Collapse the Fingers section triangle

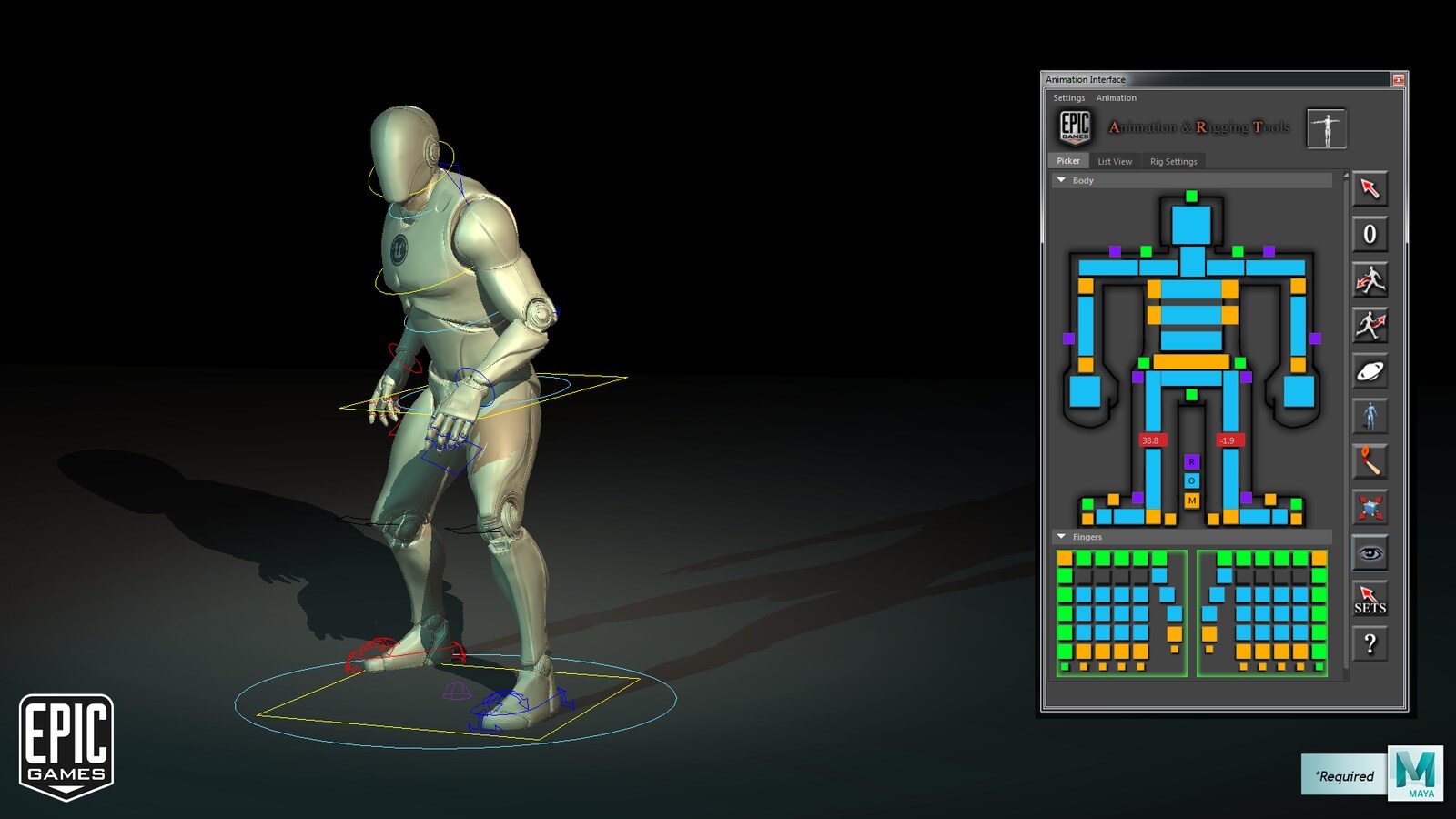click(x=1061, y=537)
